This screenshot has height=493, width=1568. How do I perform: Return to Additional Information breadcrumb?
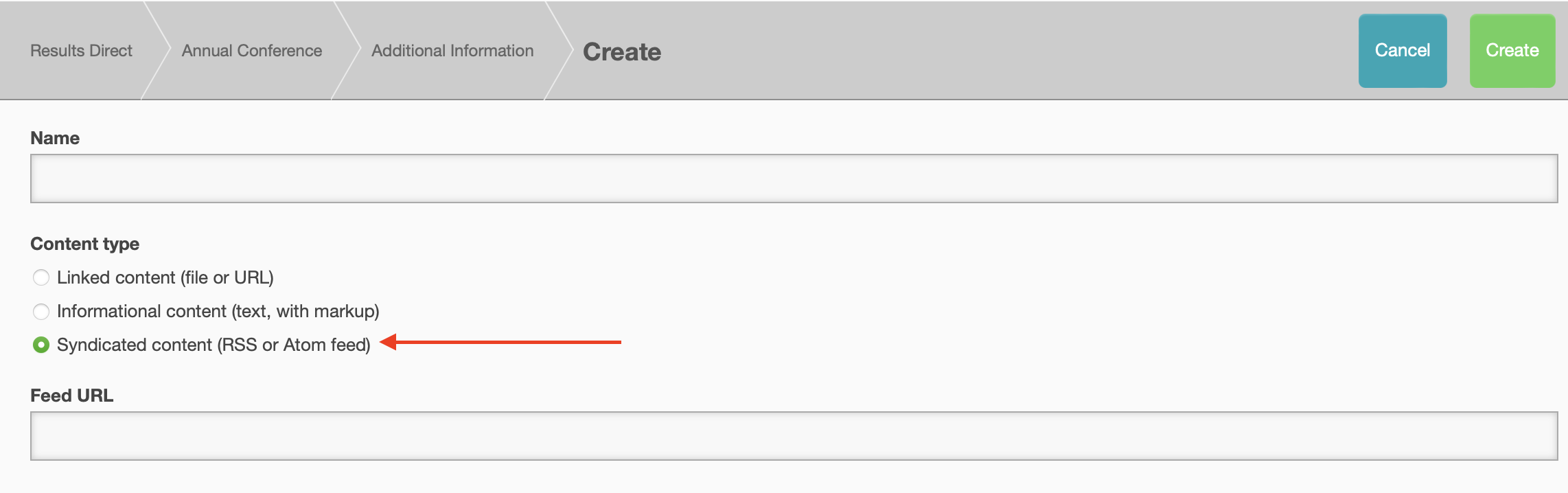click(x=452, y=51)
